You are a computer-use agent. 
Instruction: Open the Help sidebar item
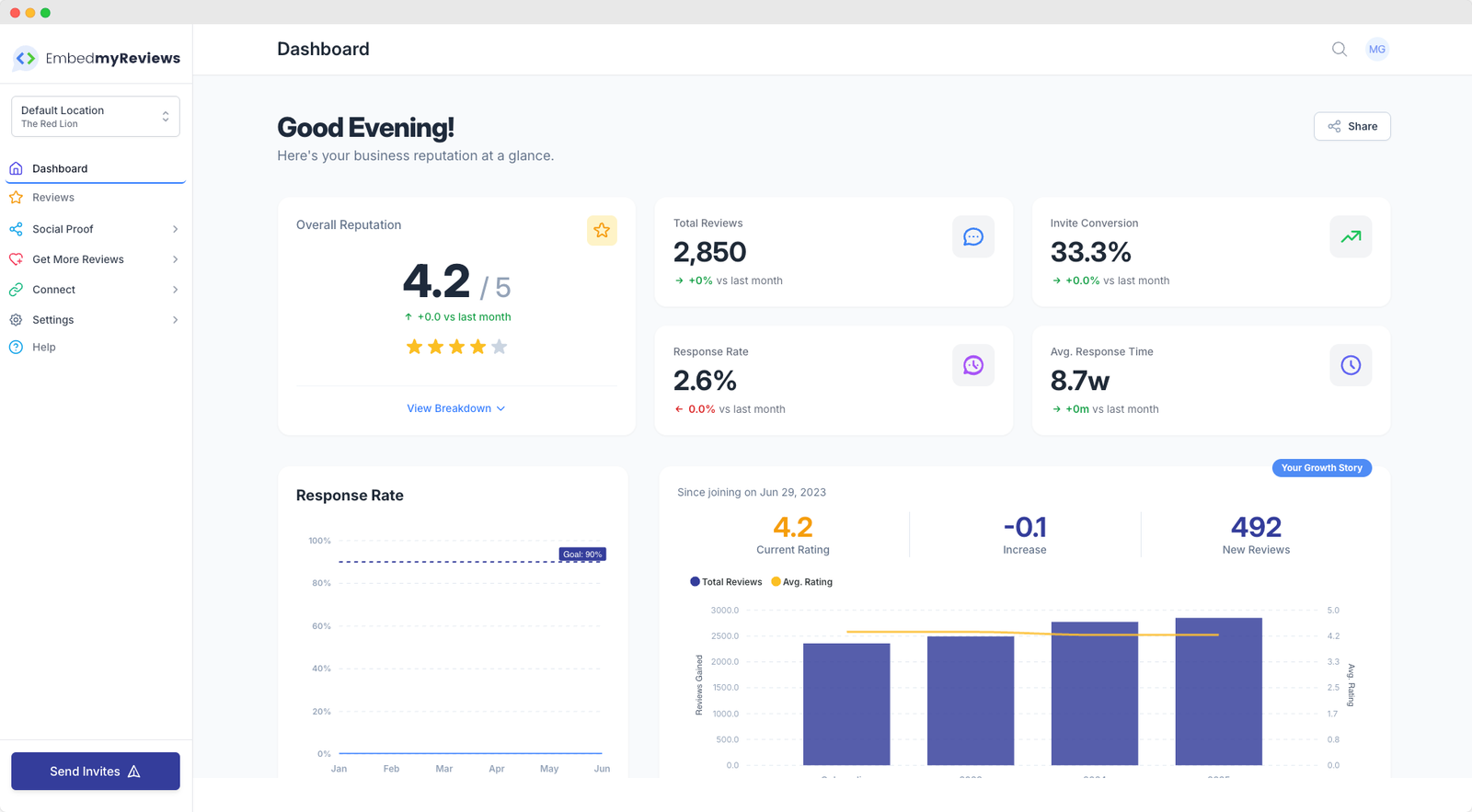point(44,348)
